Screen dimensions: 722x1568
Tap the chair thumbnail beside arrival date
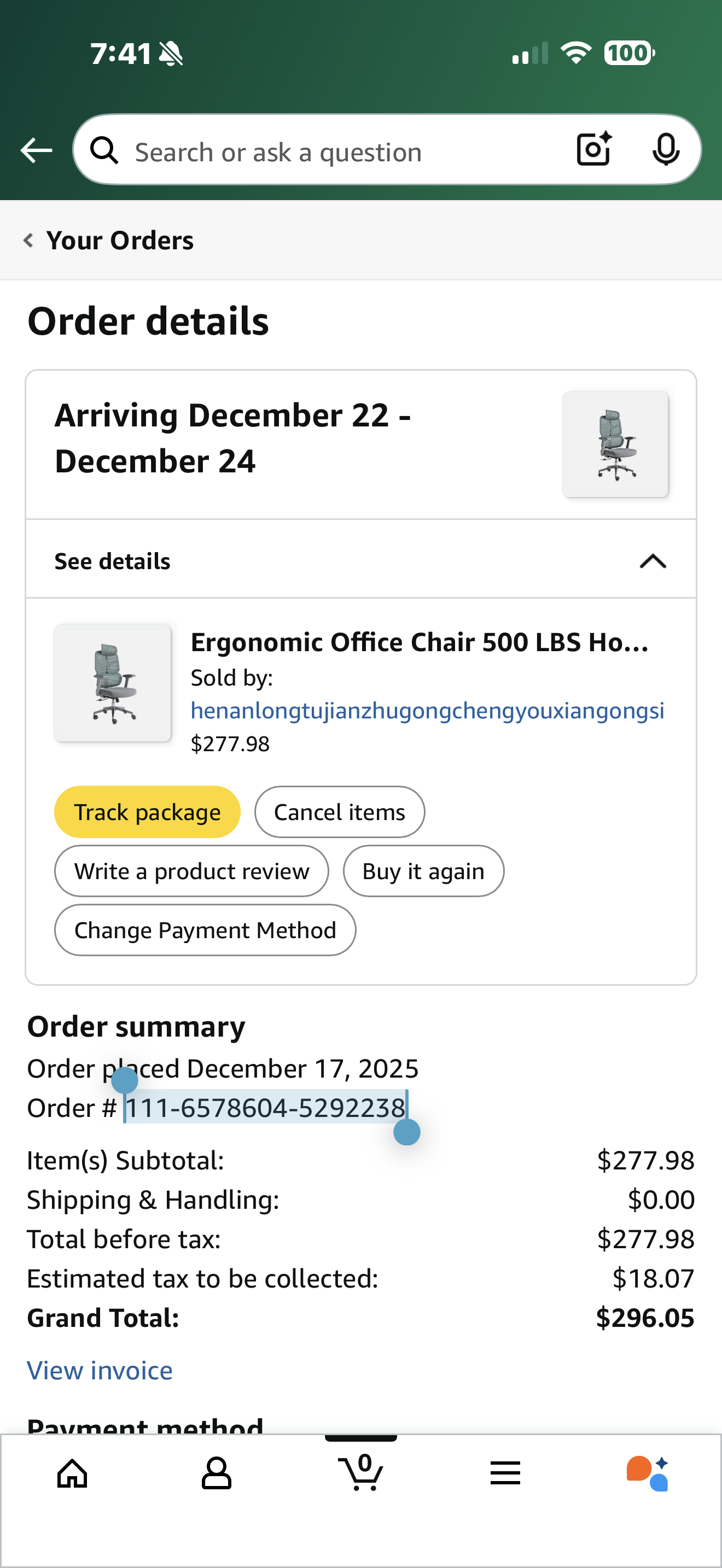tap(615, 444)
